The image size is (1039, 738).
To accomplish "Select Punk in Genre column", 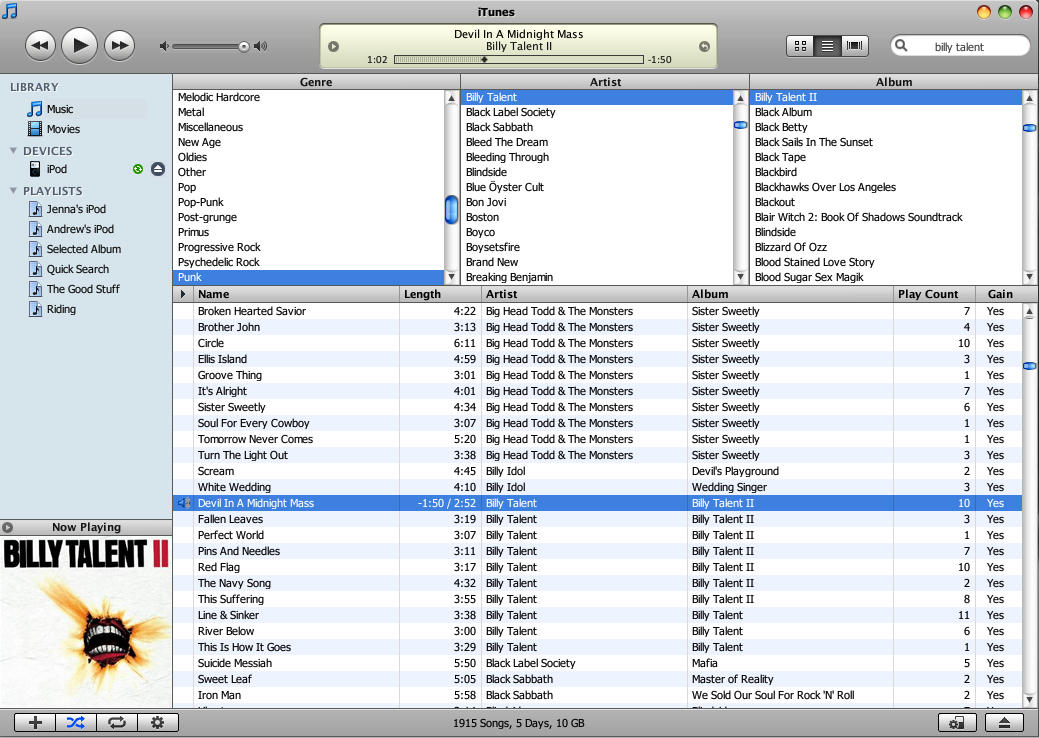I will point(309,278).
